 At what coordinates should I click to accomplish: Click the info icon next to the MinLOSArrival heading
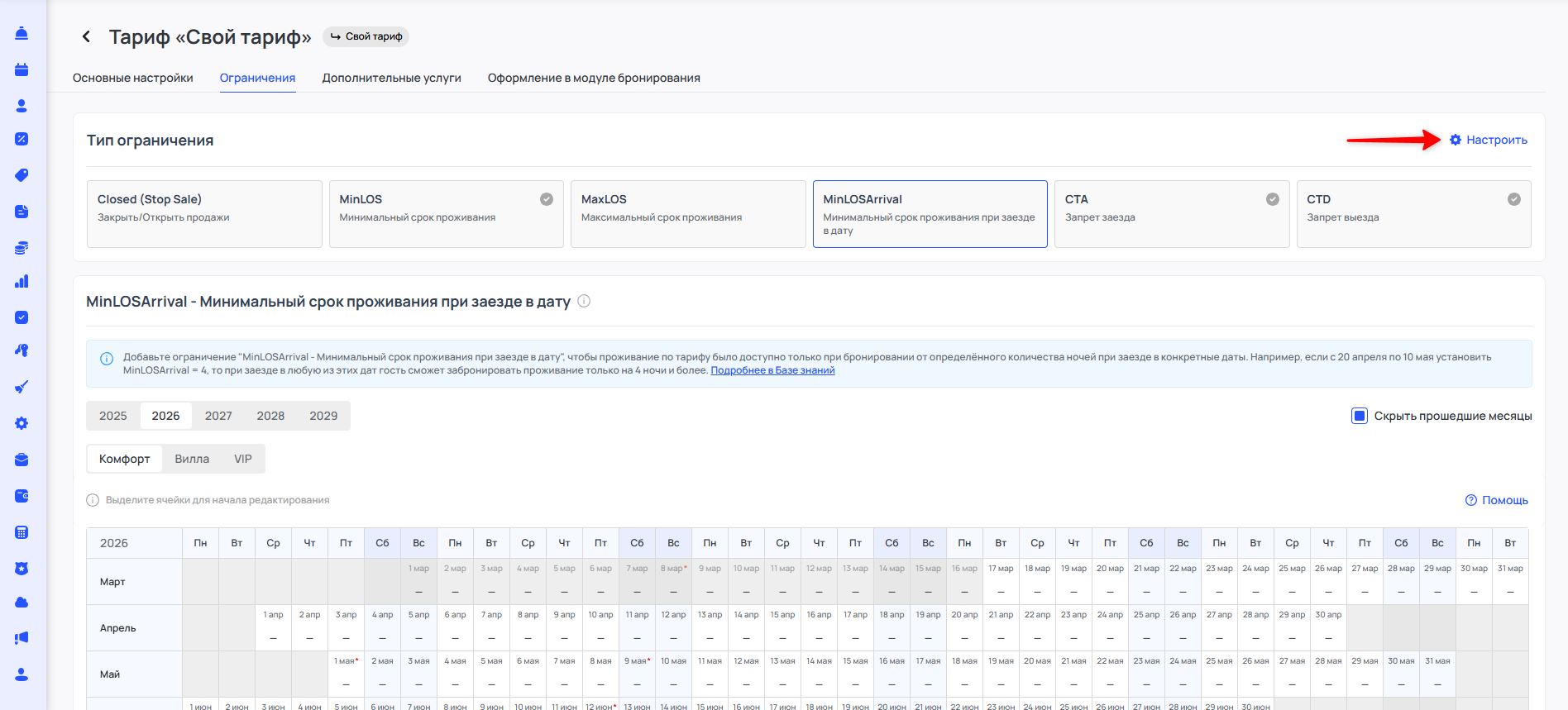click(x=584, y=301)
